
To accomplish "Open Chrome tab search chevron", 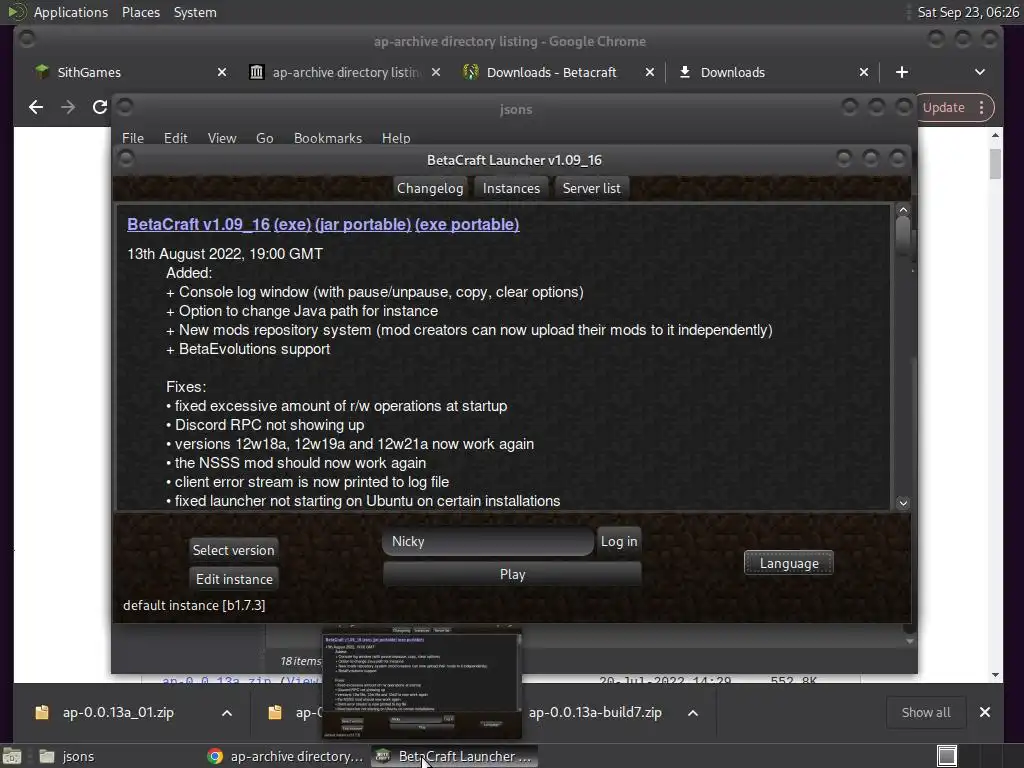I will coord(980,72).
